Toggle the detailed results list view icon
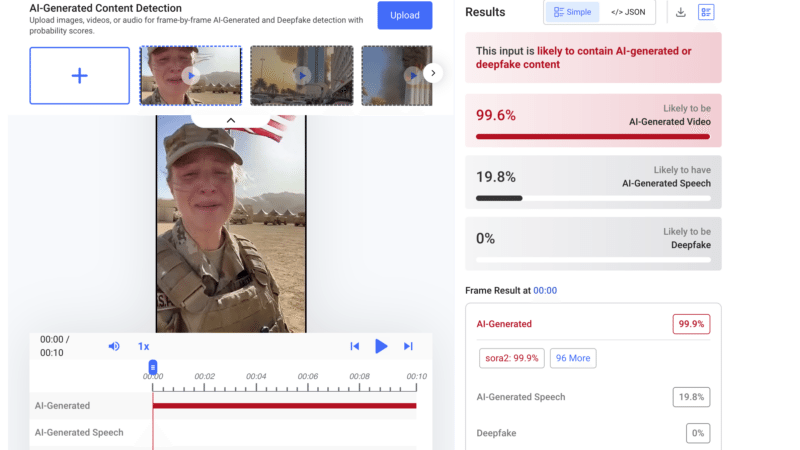 pos(706,12)
